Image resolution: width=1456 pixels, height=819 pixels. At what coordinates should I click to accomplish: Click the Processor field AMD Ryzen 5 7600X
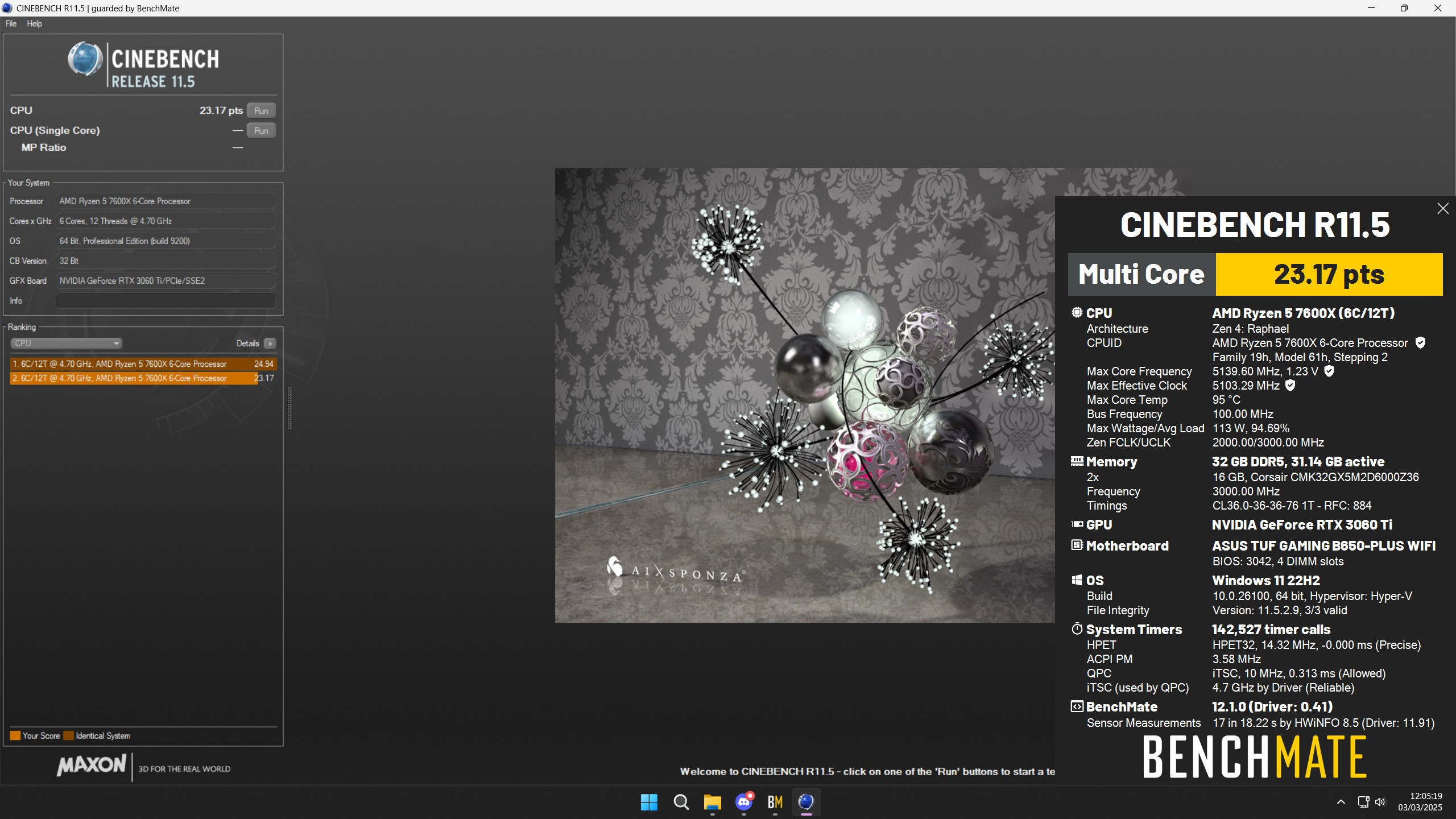166,201
